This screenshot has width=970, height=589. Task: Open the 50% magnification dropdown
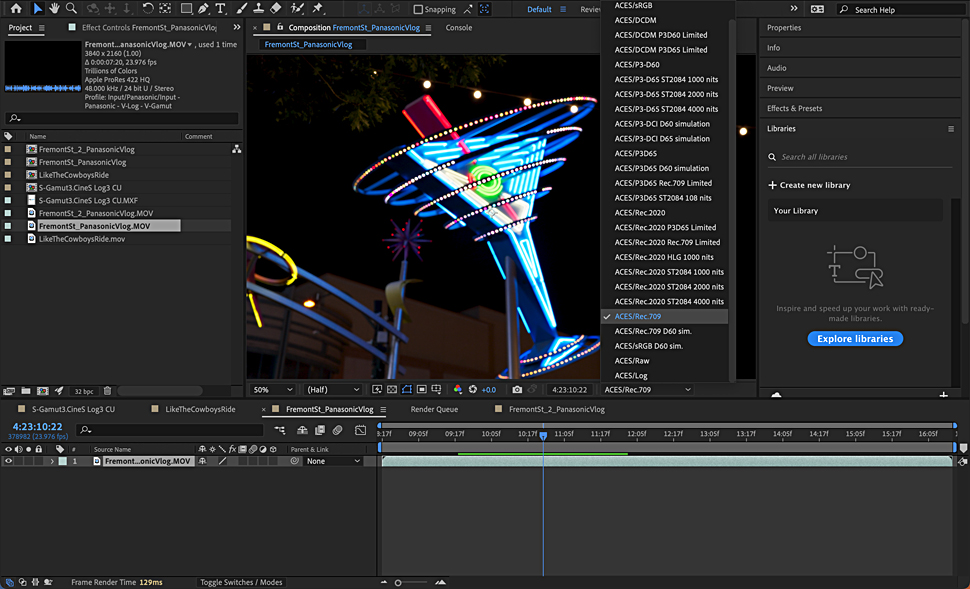[273, 390]
